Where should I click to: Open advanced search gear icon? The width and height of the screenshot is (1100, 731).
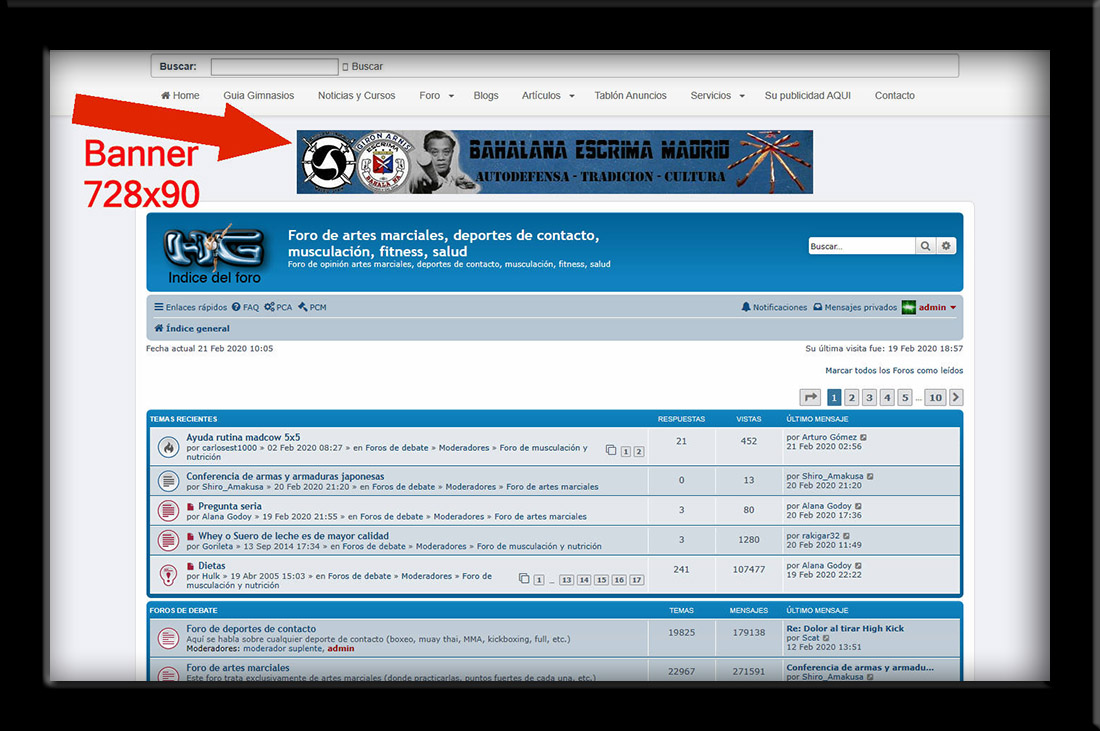tap(946, 246)
